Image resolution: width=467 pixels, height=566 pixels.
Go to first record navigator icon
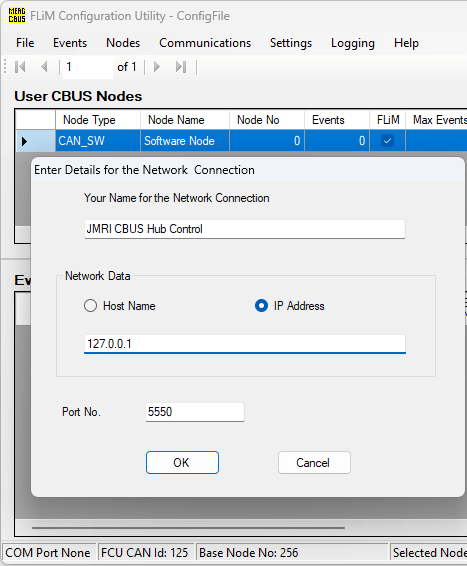[x=20, y=67]
